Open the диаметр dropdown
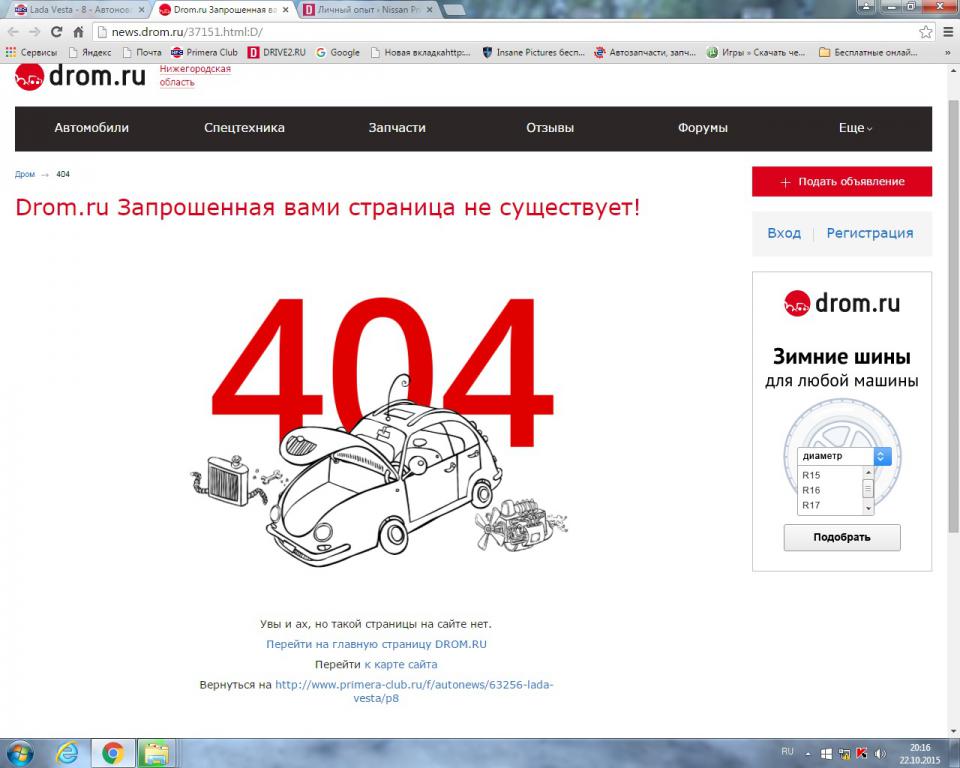 coord(844,456)
